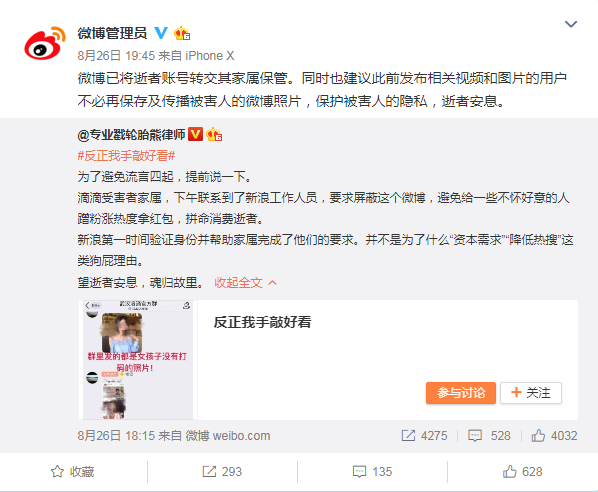
Task: Click crown badge next to 专业戳轮胎熊律师
Action: click(214, 134)
